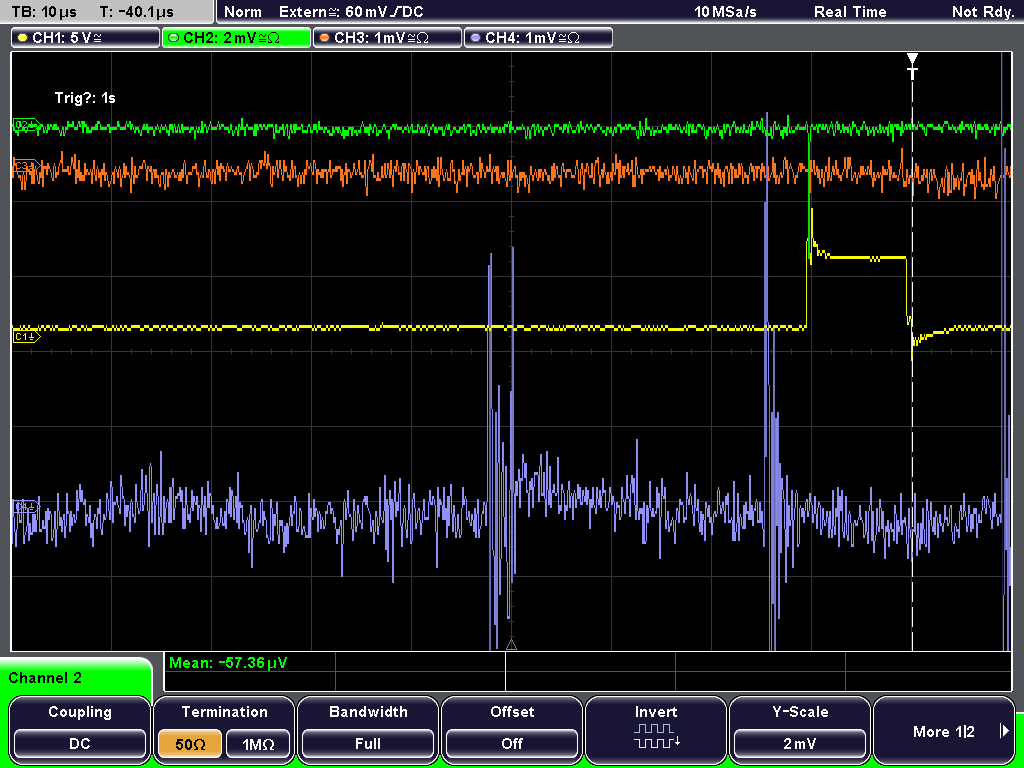1024x768 pixels.
Task: Click the purple CH4 indicator dot
Action: pos(475,38)
